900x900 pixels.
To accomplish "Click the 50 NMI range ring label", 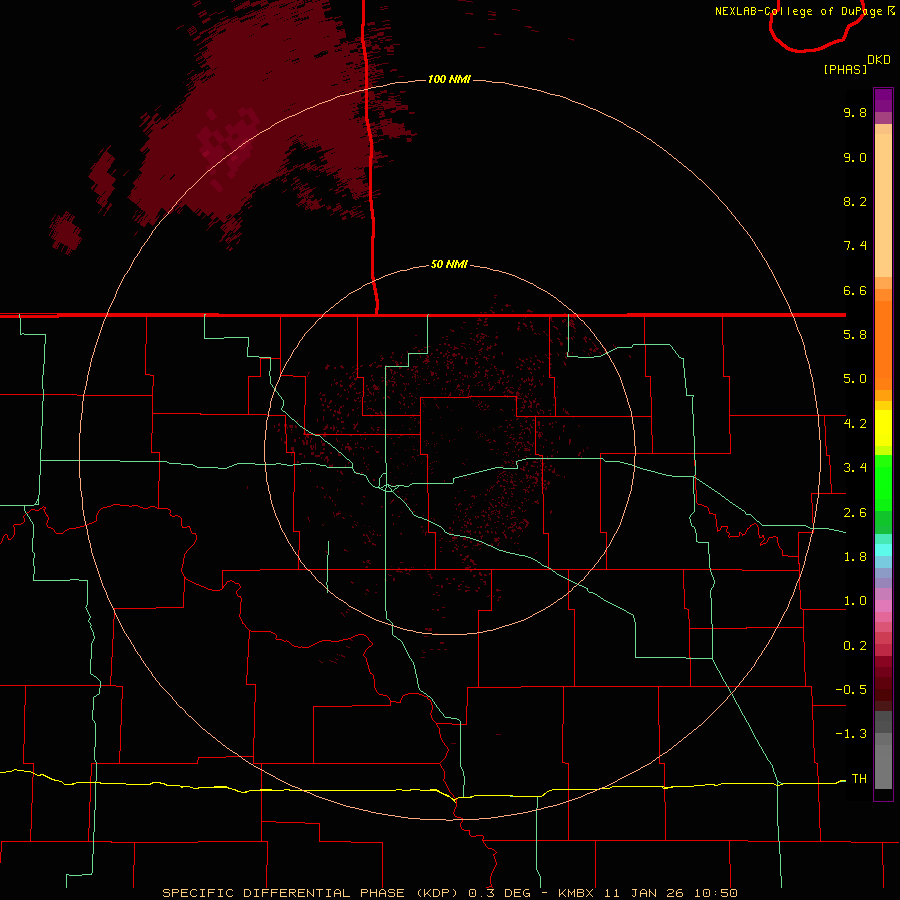I will tap(449, 264).
